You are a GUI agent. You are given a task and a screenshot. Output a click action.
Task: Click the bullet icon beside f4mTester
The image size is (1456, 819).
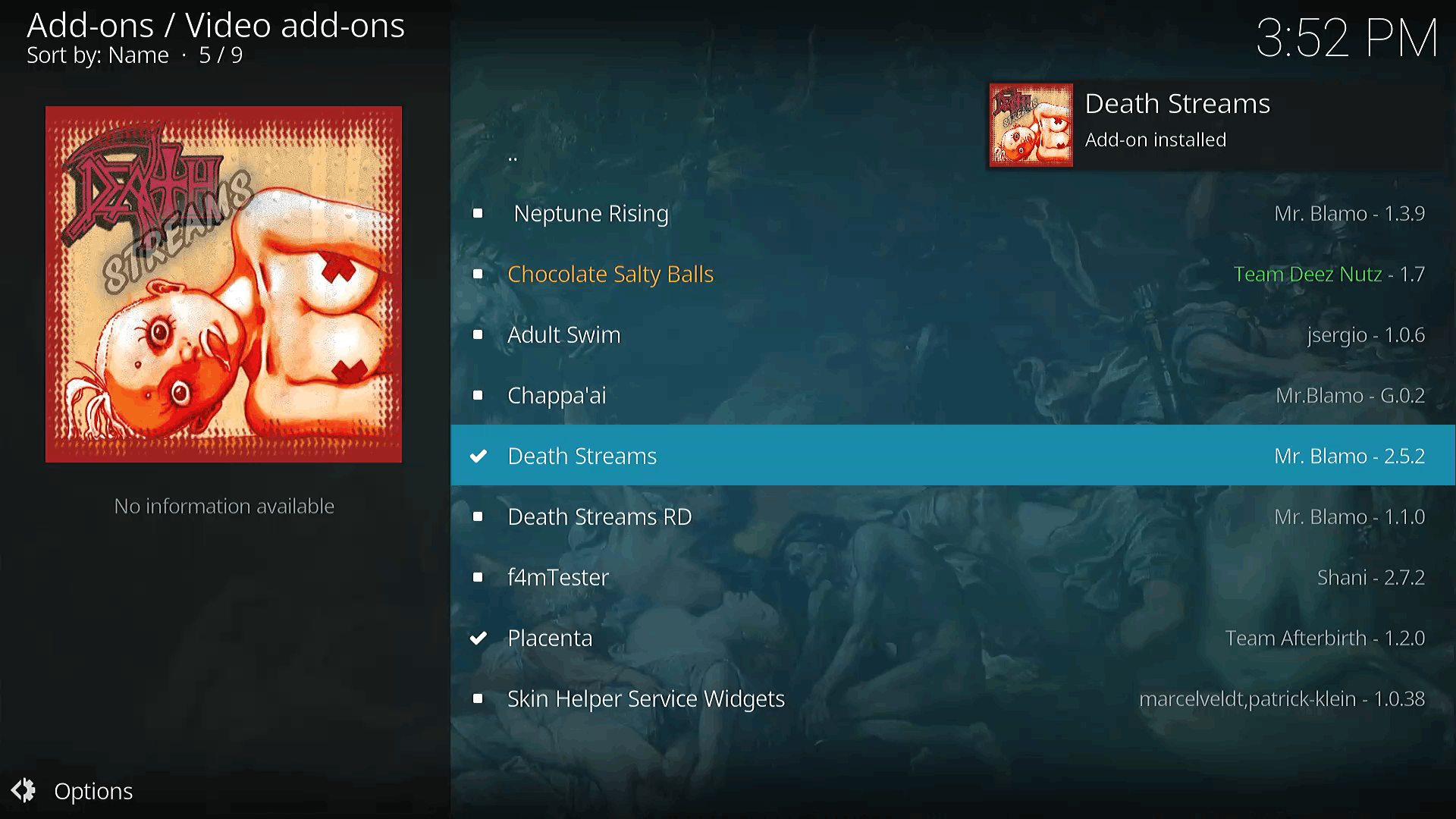478,577
